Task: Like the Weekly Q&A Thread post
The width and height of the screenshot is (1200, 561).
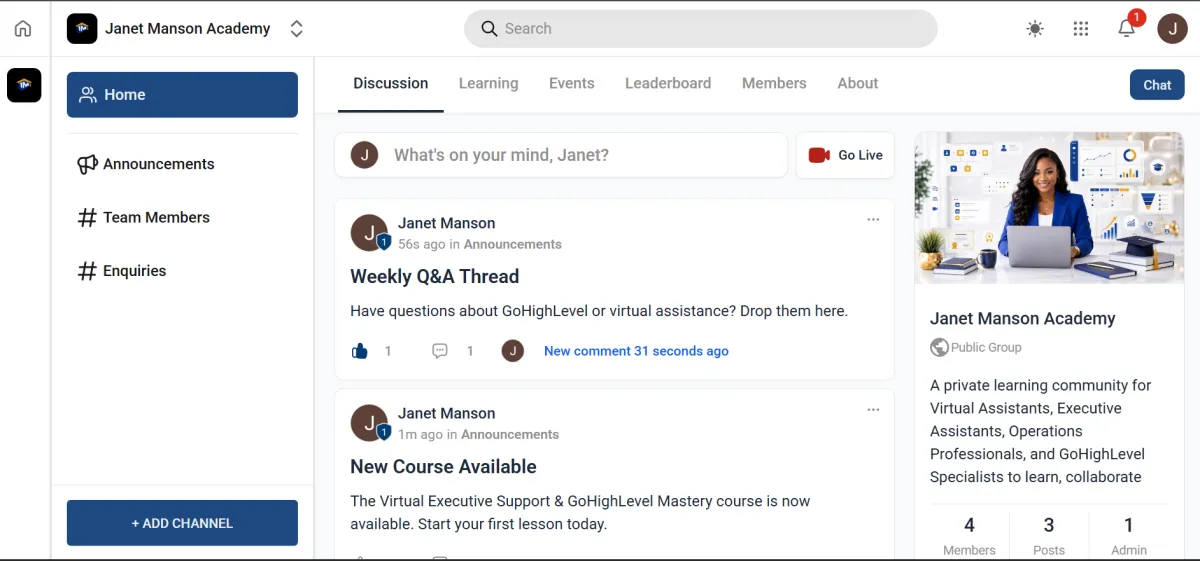Action: coord(360,351)
